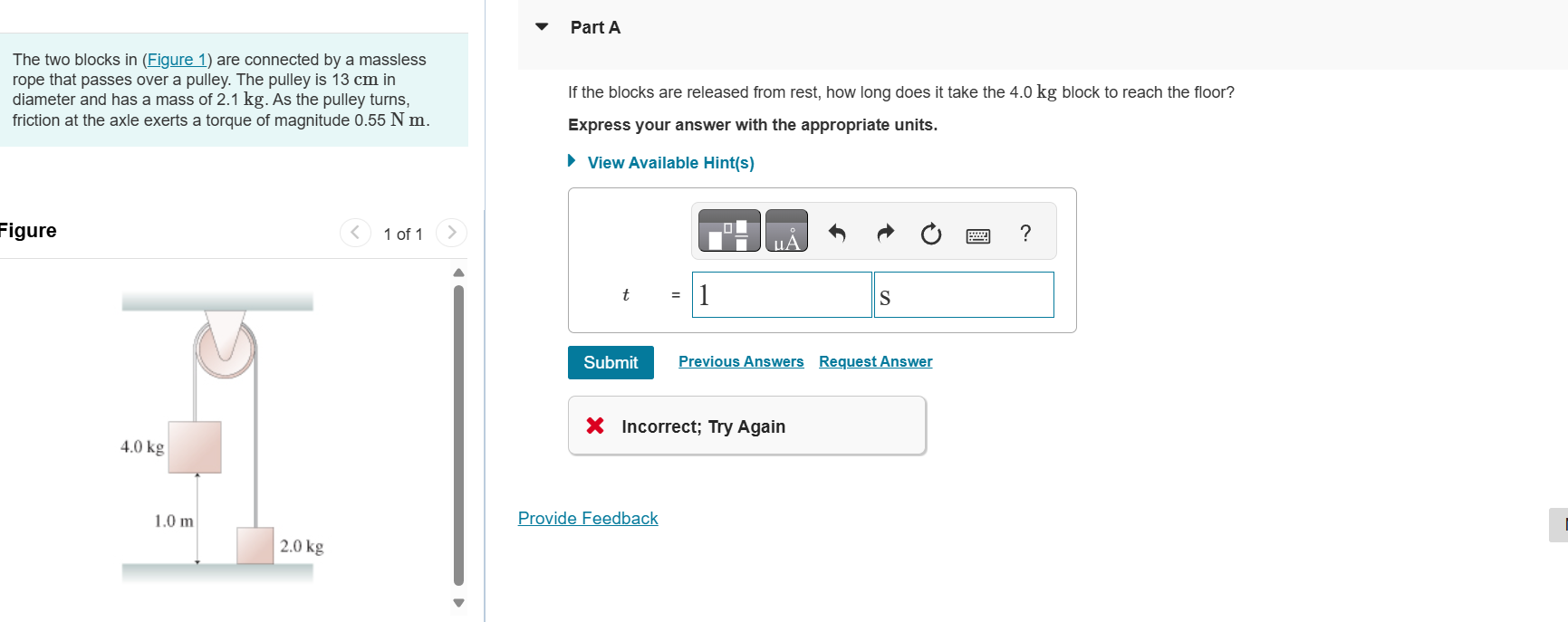Screen dimensions: 1568x622
Task: Click the question mark help icon
Action: click(1025, 234)
